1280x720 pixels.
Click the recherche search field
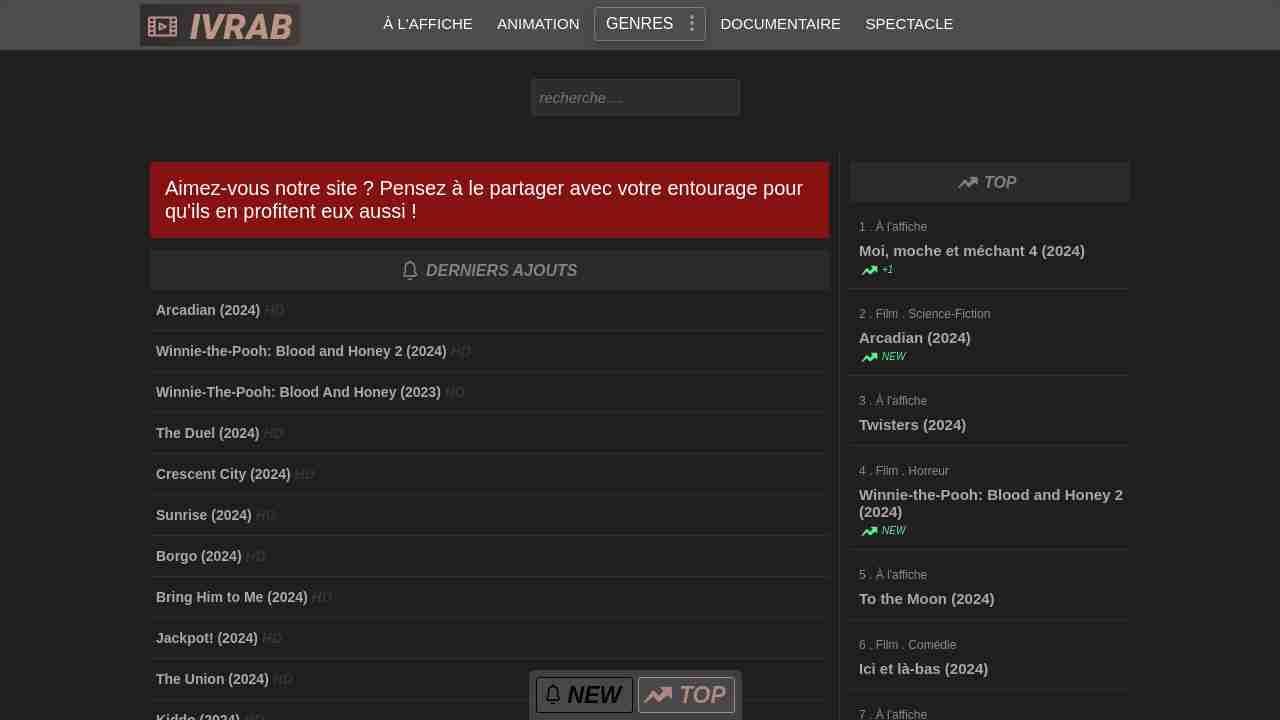635,98
